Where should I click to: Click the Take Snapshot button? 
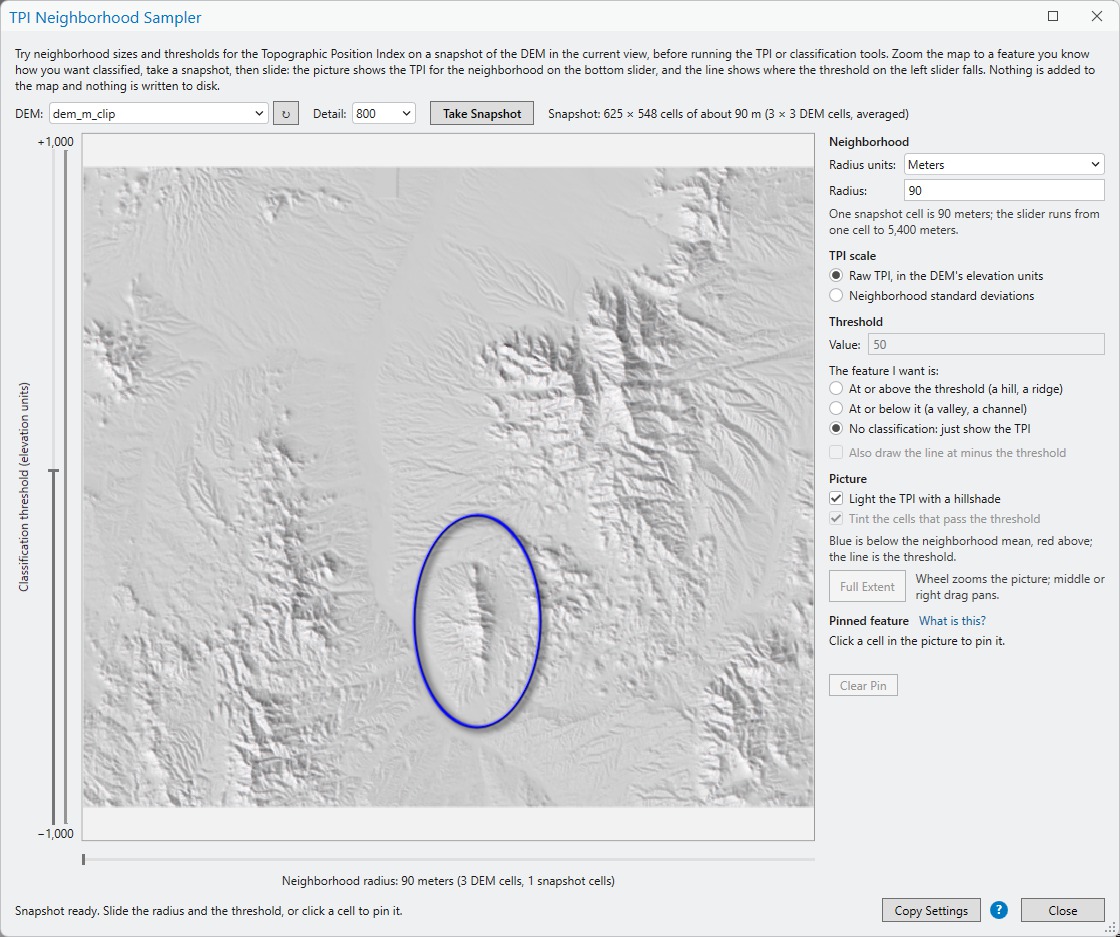point(481,114)
